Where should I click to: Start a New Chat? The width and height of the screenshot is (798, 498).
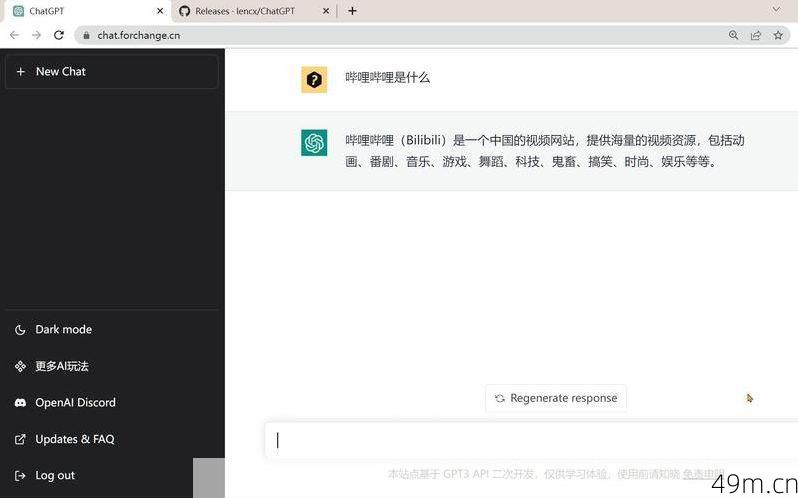[x=111, y=72]
